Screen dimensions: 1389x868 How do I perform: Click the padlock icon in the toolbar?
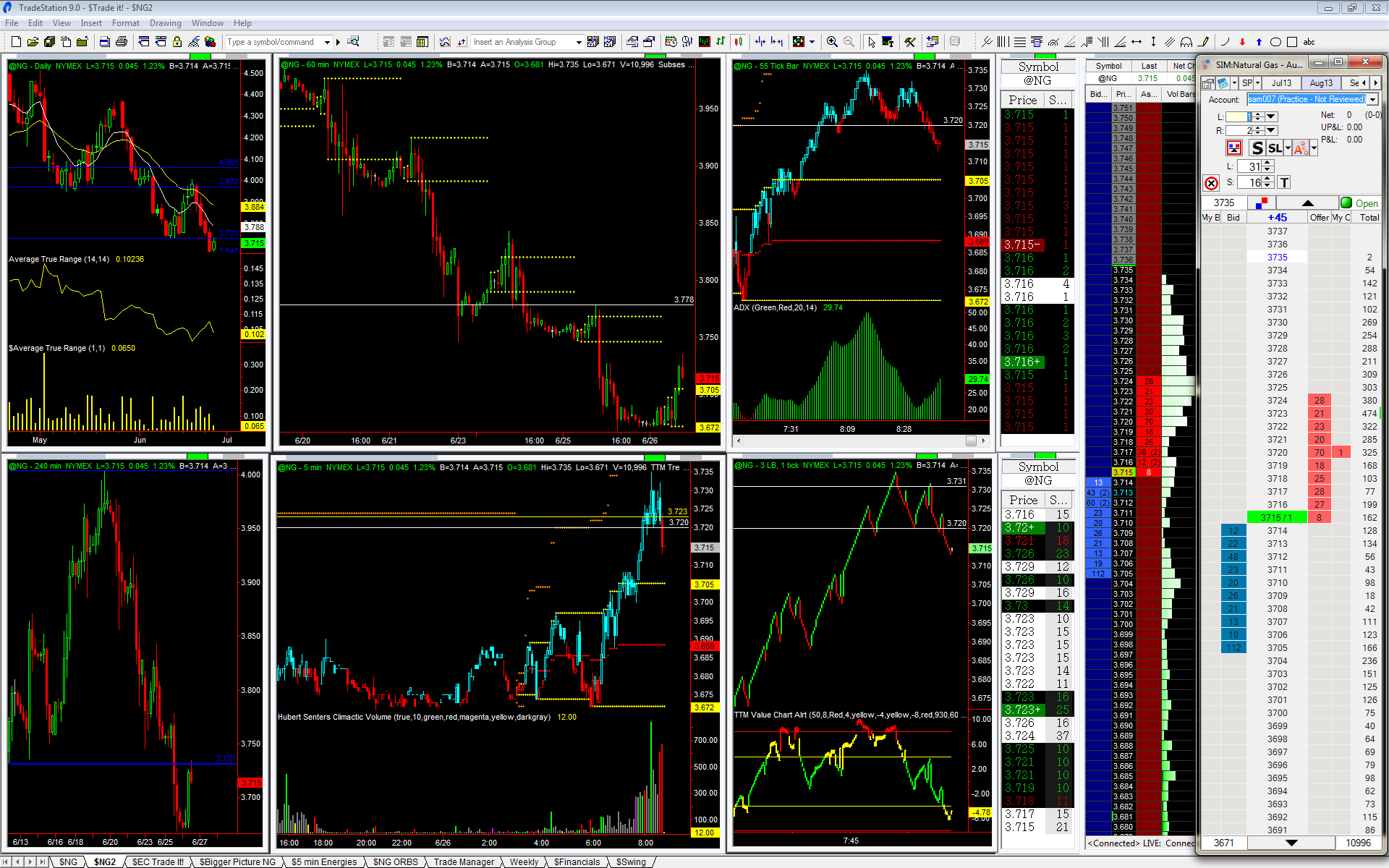click(177, 42)
